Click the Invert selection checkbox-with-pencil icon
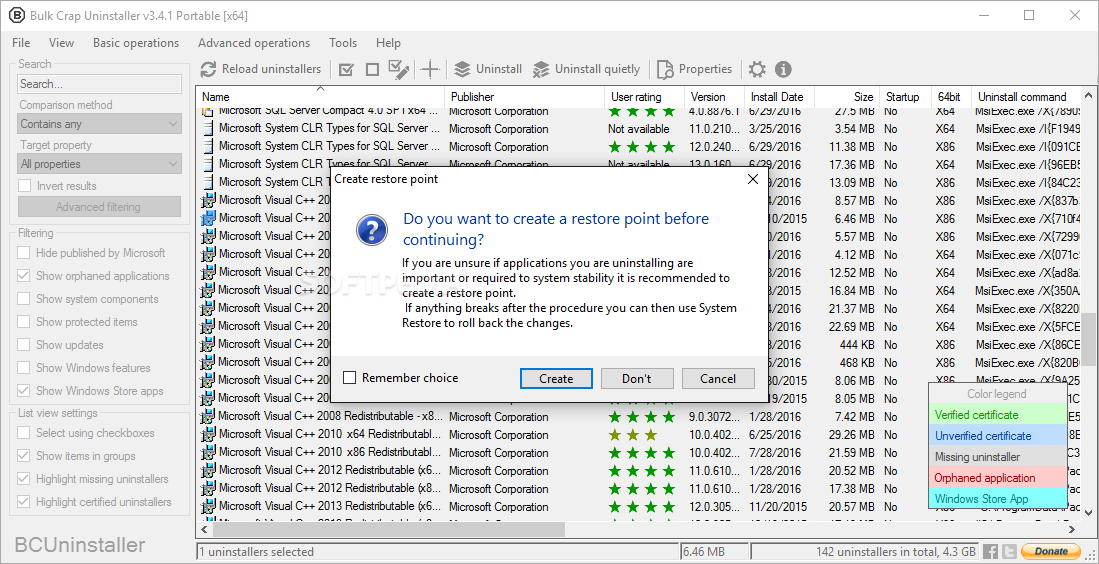 [400, 69]
